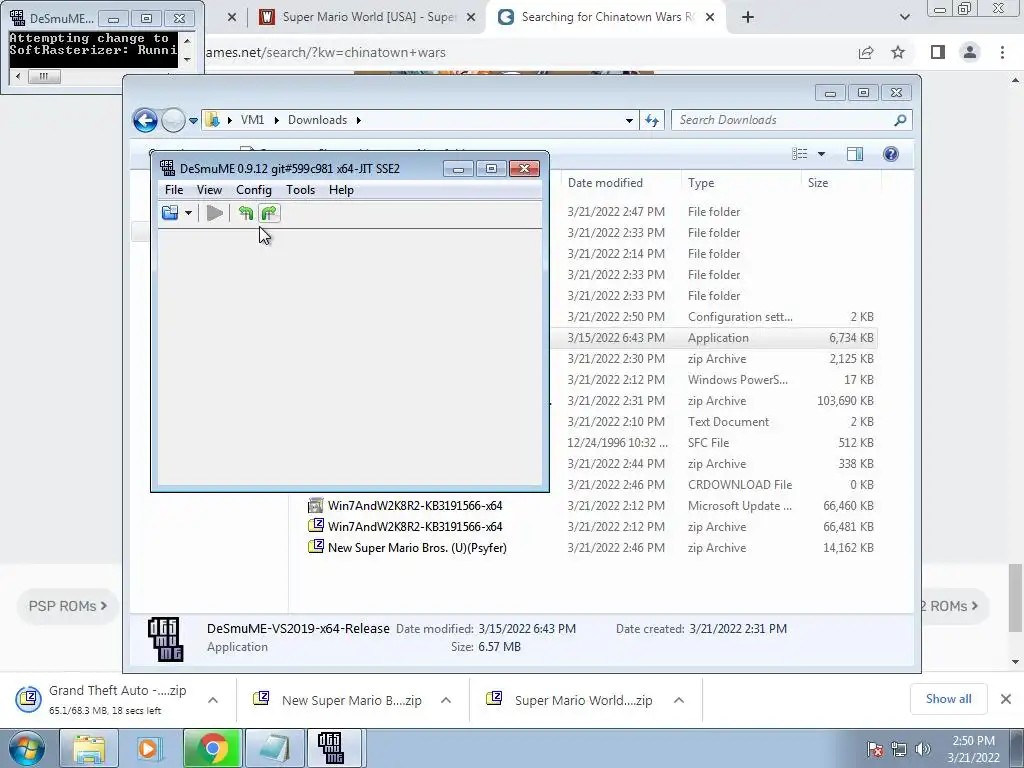Click Chrome icon on taskbar
1024x768 pixels.
tap(212, 748)
